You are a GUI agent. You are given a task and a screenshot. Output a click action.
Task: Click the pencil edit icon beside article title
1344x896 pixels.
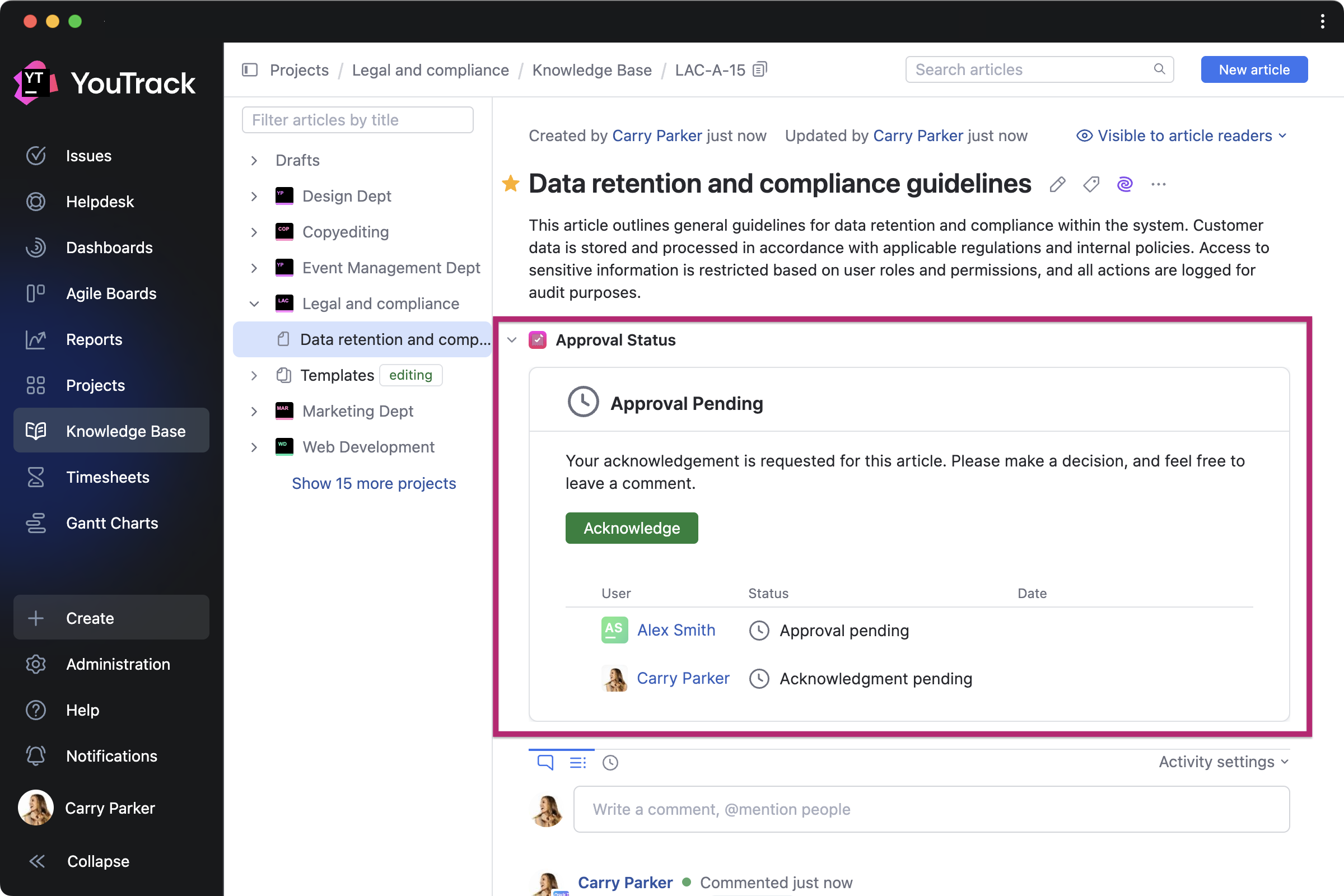coord(1057,185)
